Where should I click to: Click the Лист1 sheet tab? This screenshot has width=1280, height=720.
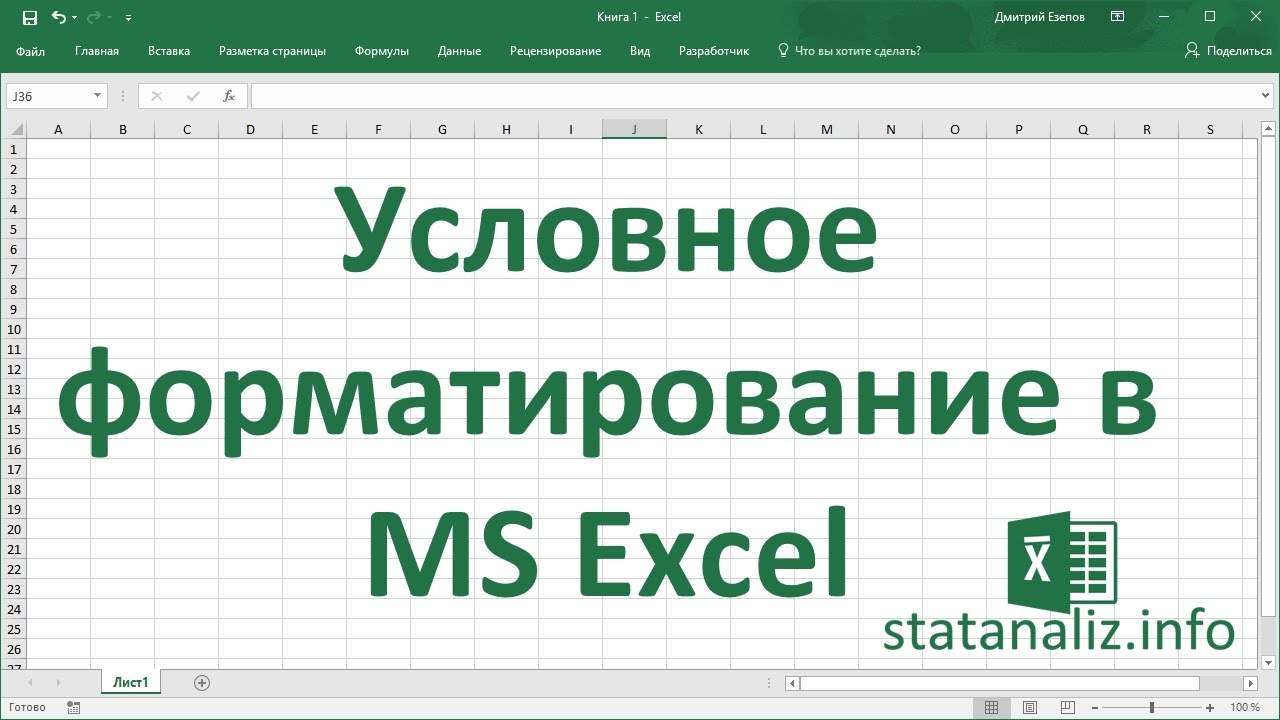(x=131, y=682)
